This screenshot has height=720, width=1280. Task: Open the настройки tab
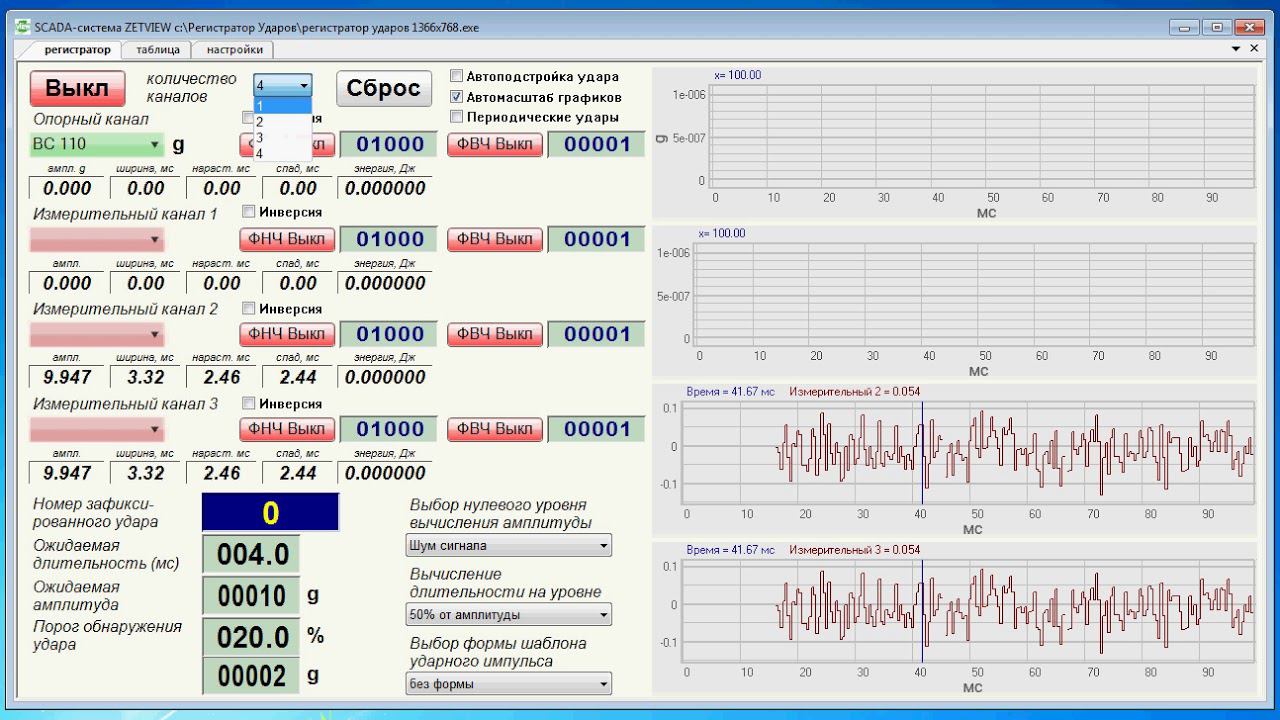click(234, 49)
